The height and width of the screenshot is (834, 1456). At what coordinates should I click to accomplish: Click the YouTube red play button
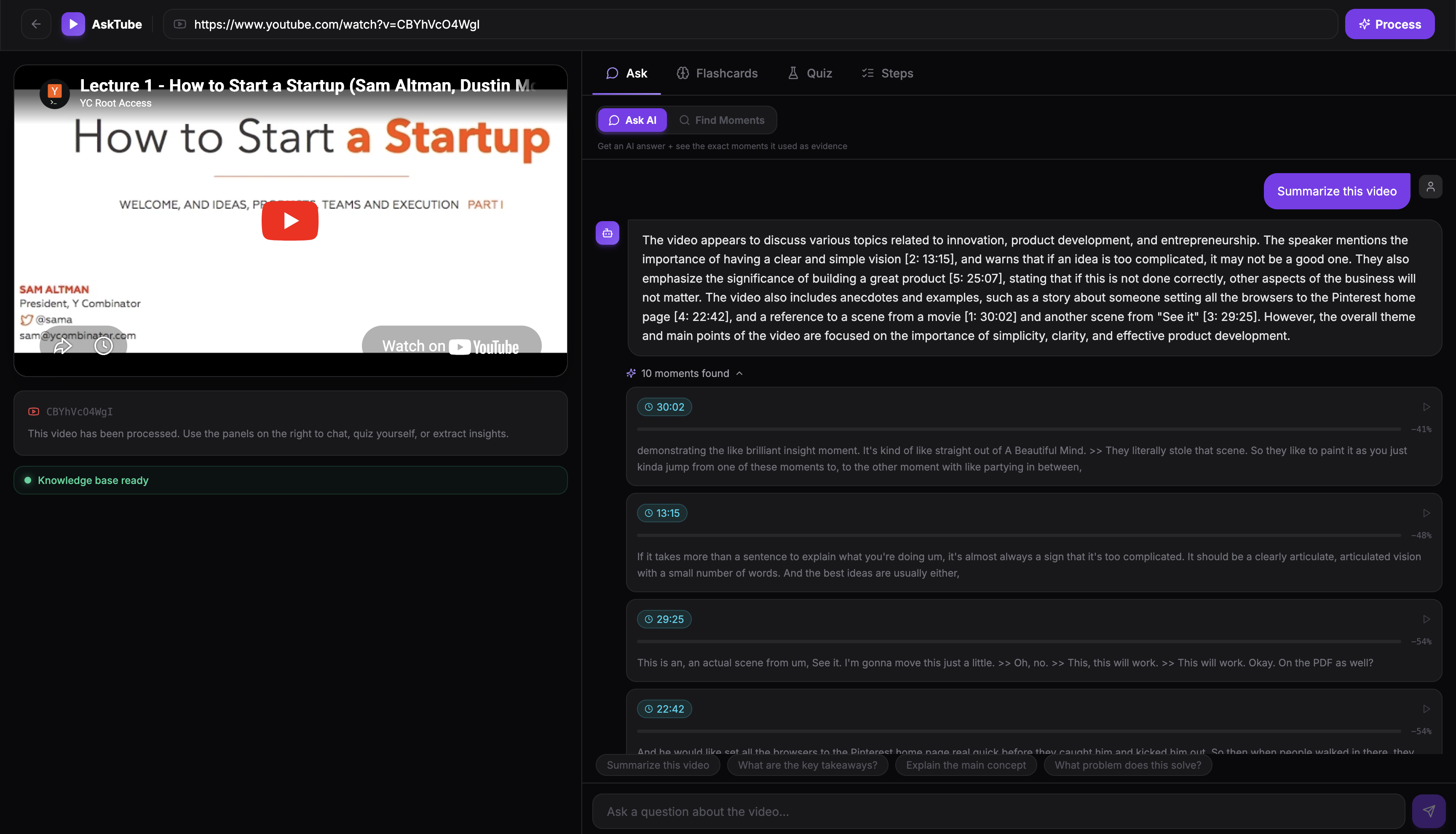point(290,221)
